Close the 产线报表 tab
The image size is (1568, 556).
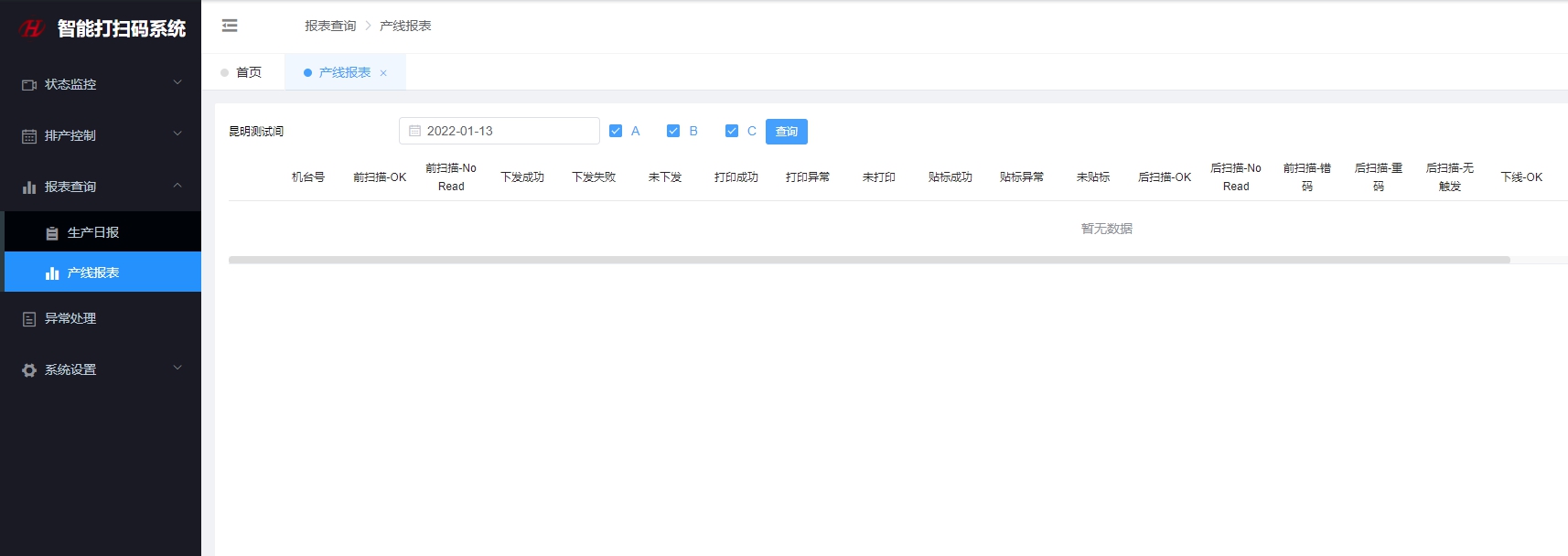[383, 73]
